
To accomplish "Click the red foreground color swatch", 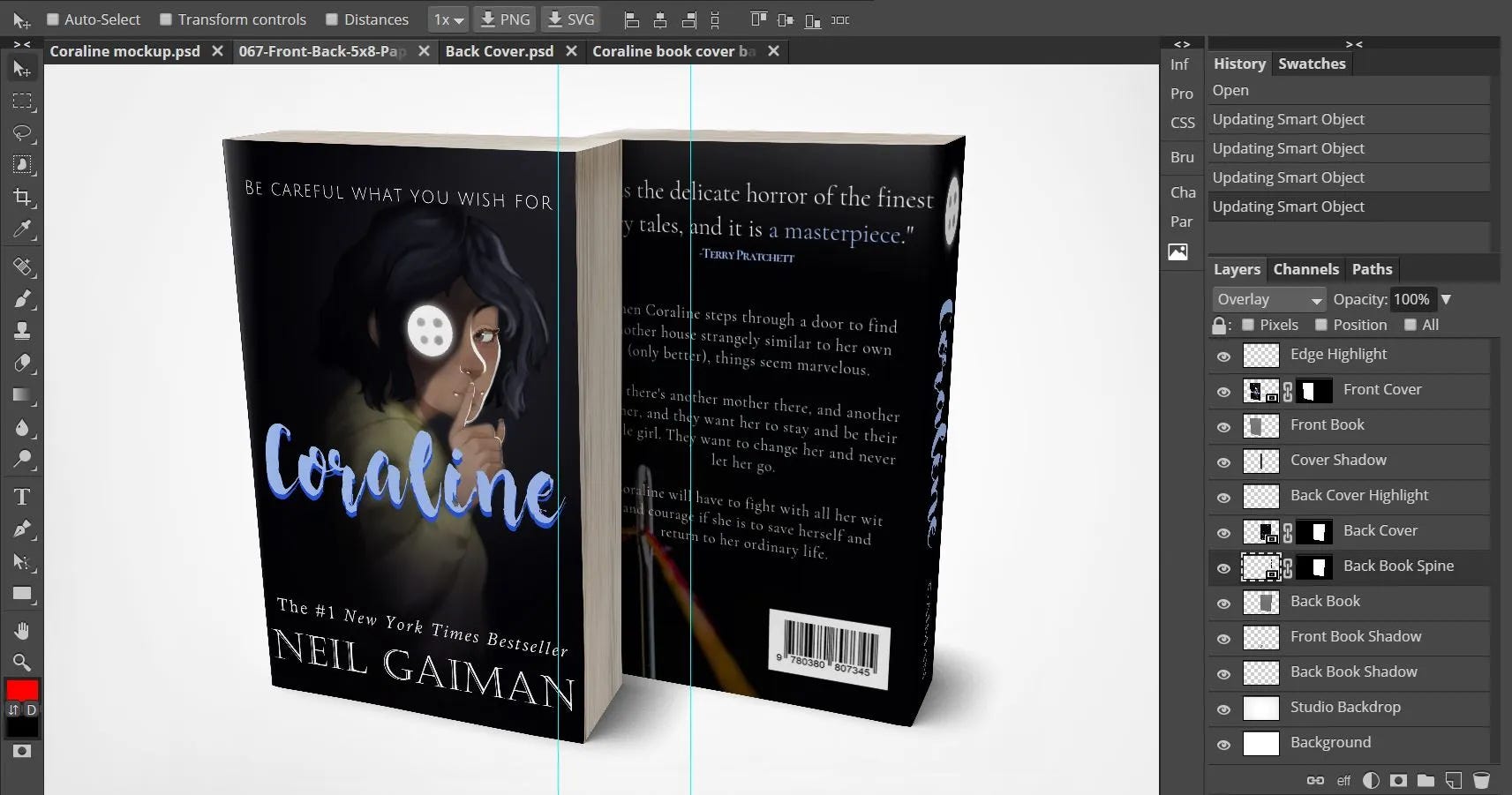I will [x=22, y=690].
